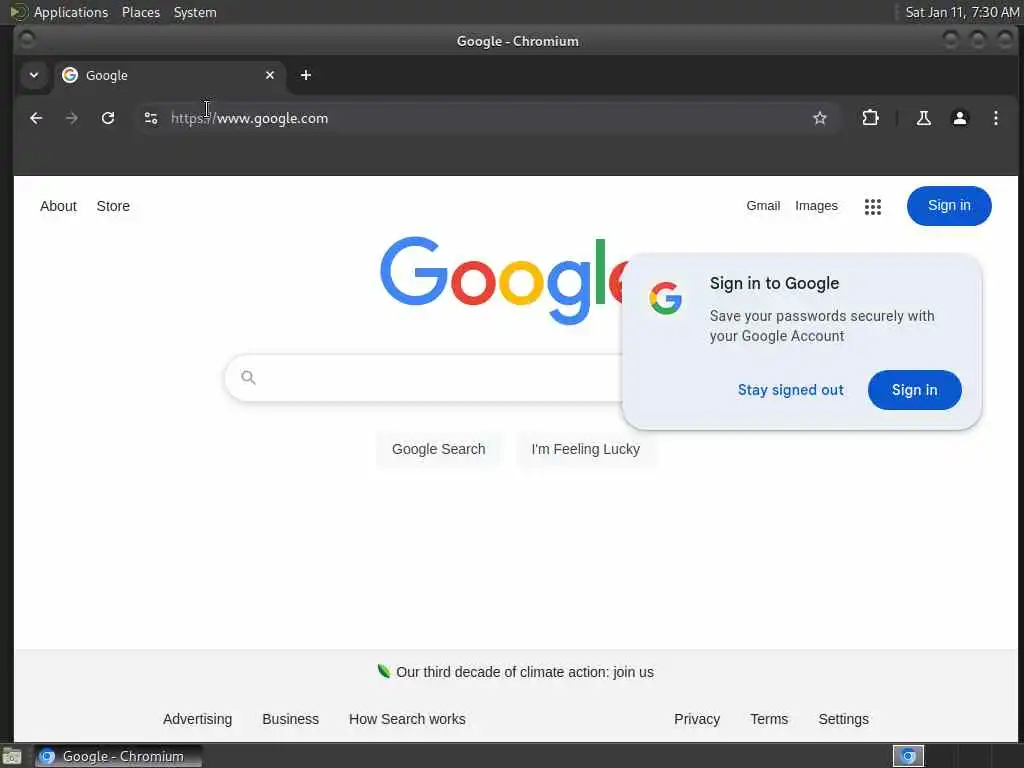Select the Google tab

170,75
